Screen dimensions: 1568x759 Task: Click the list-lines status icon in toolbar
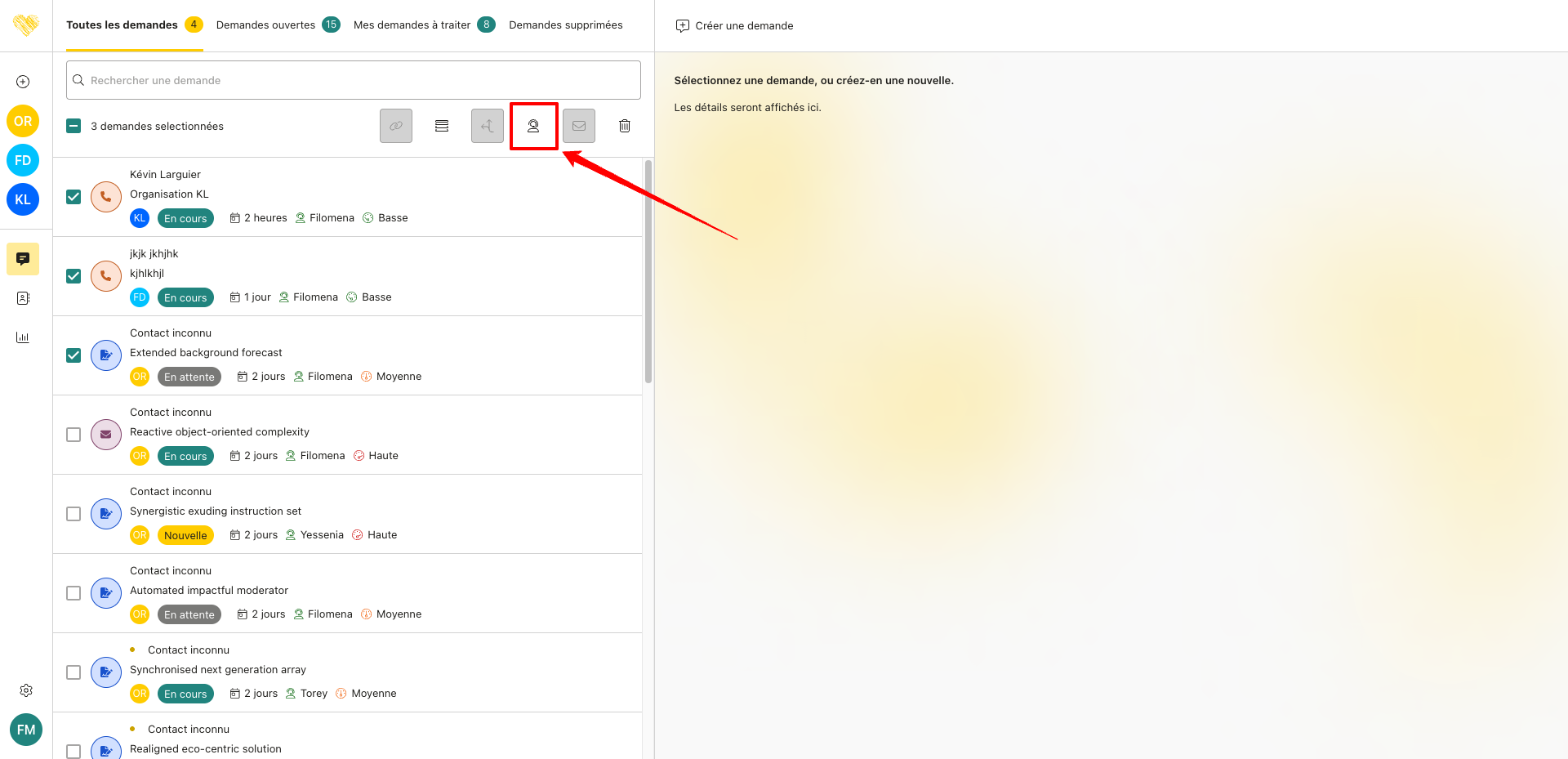coord(442,126)
